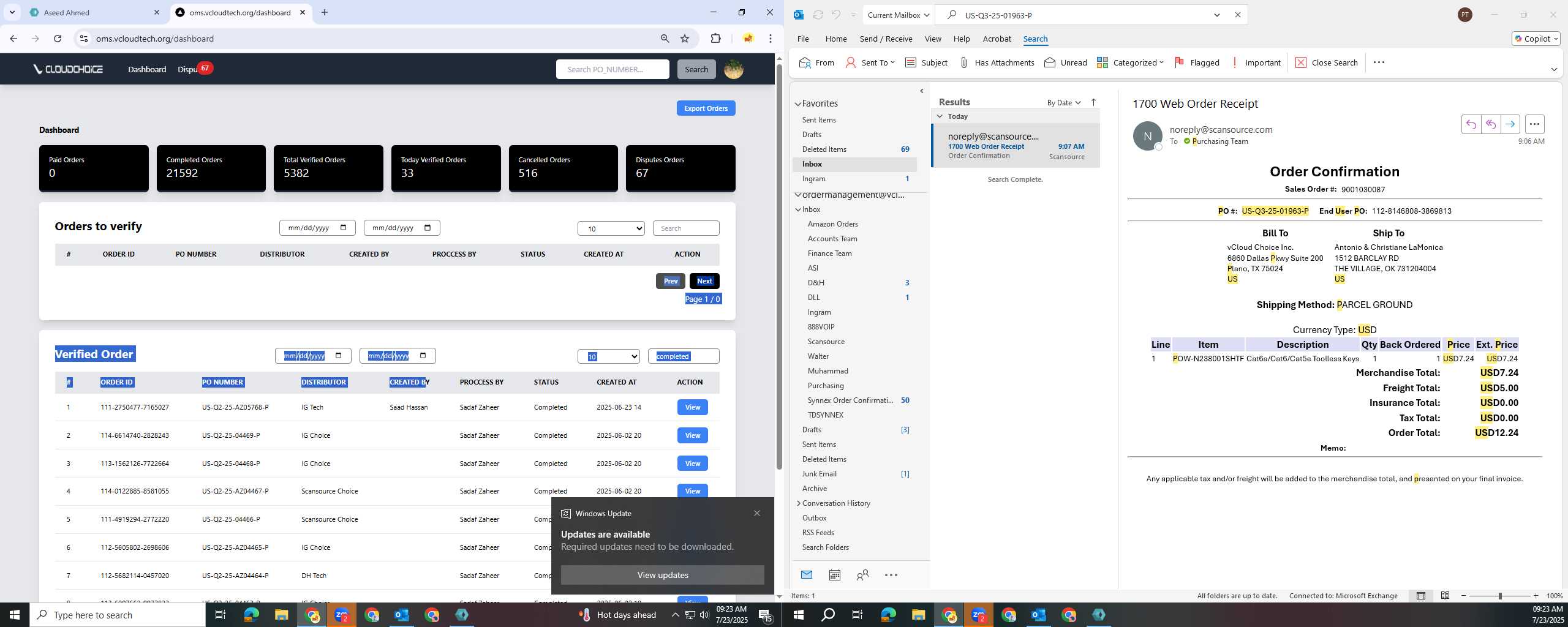Open Synnex Order Confirmation folder
Viewport: 1568px width, 627px height.
(x=850, y=400)
